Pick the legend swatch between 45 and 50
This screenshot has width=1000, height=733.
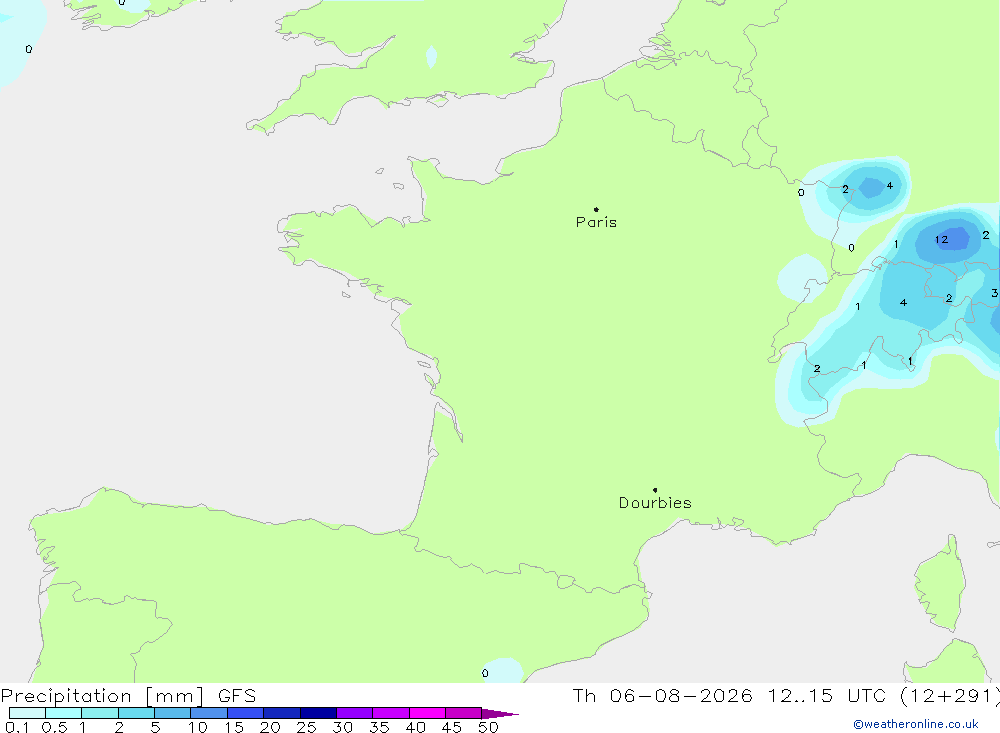point(464,713)
